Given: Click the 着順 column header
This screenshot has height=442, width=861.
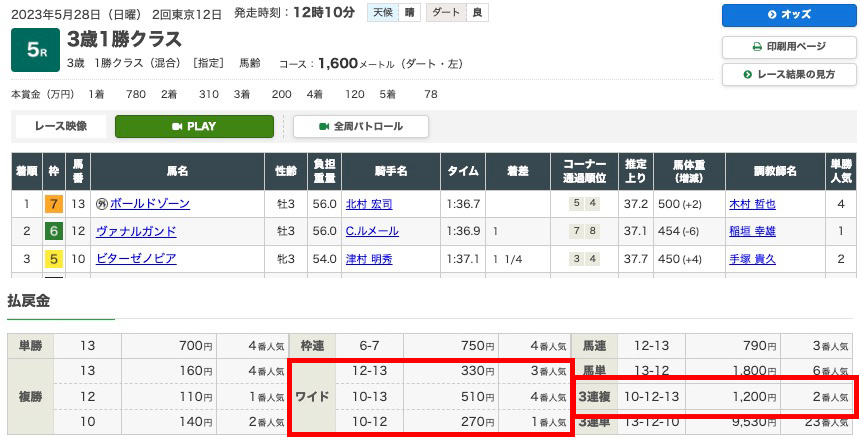Looking at the screenshot, I should coord(26,171).
